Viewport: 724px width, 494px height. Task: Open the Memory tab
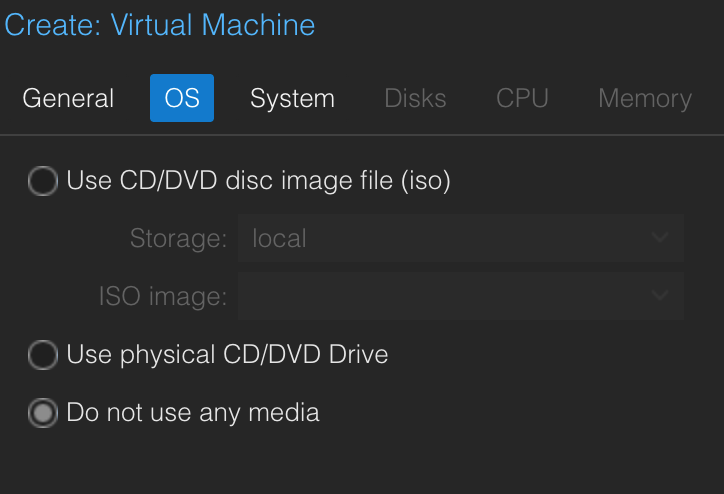pyautogui.click(x=644, y=98)
